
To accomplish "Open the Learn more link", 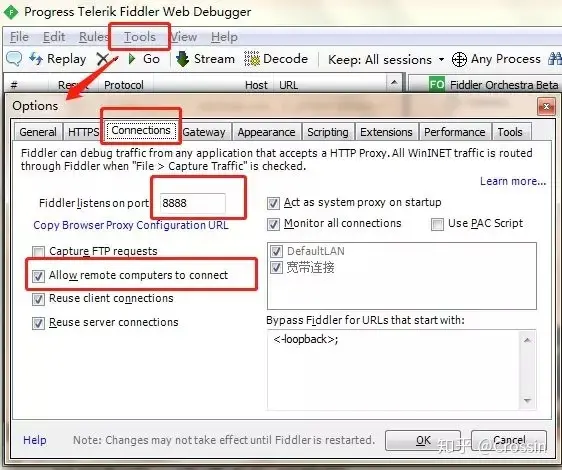I will pyautogui.click(x=513, y=181).
